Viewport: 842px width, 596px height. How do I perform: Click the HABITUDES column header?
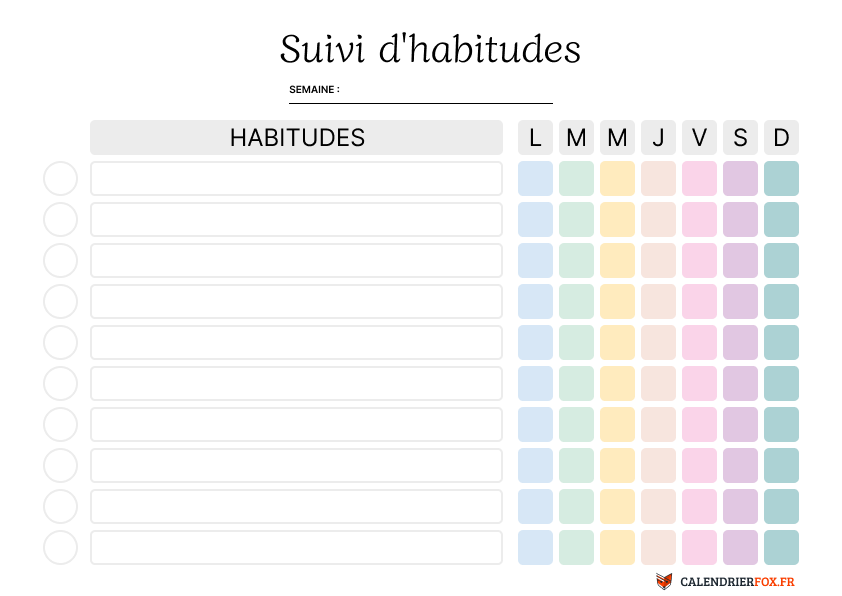296,138
